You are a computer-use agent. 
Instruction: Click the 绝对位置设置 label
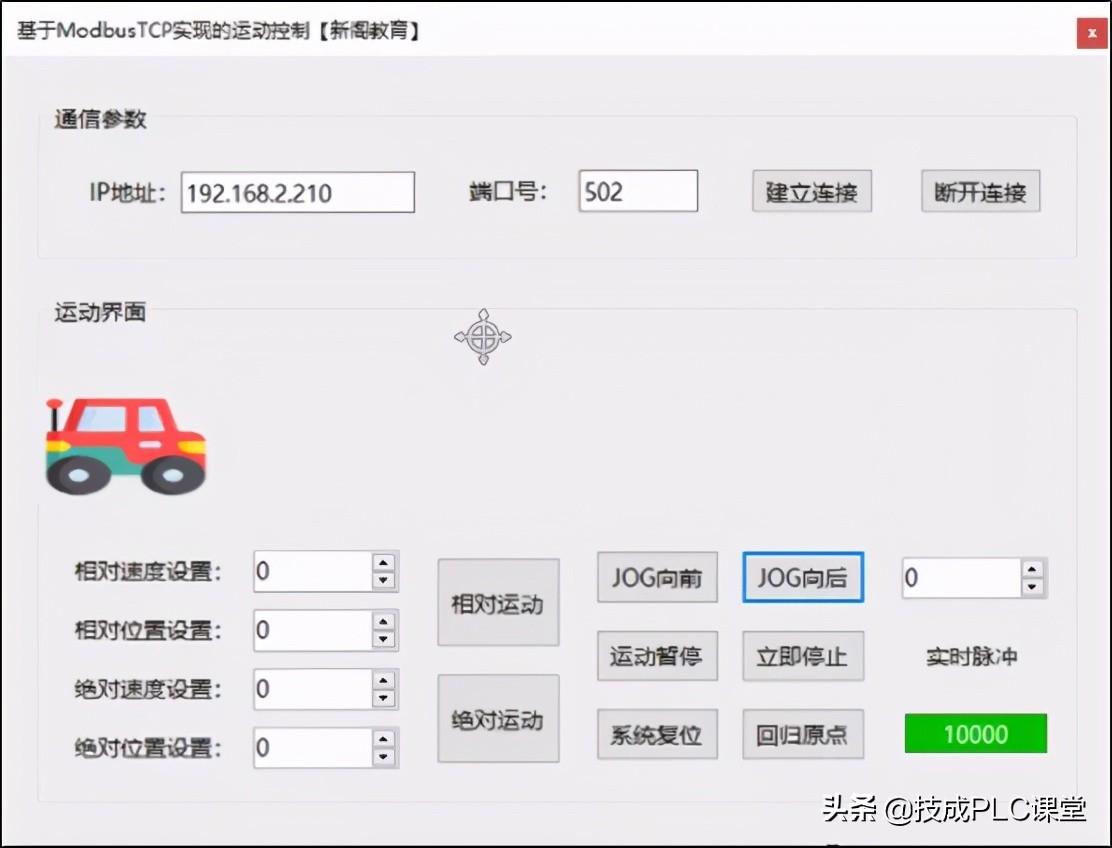click(148, 748)
